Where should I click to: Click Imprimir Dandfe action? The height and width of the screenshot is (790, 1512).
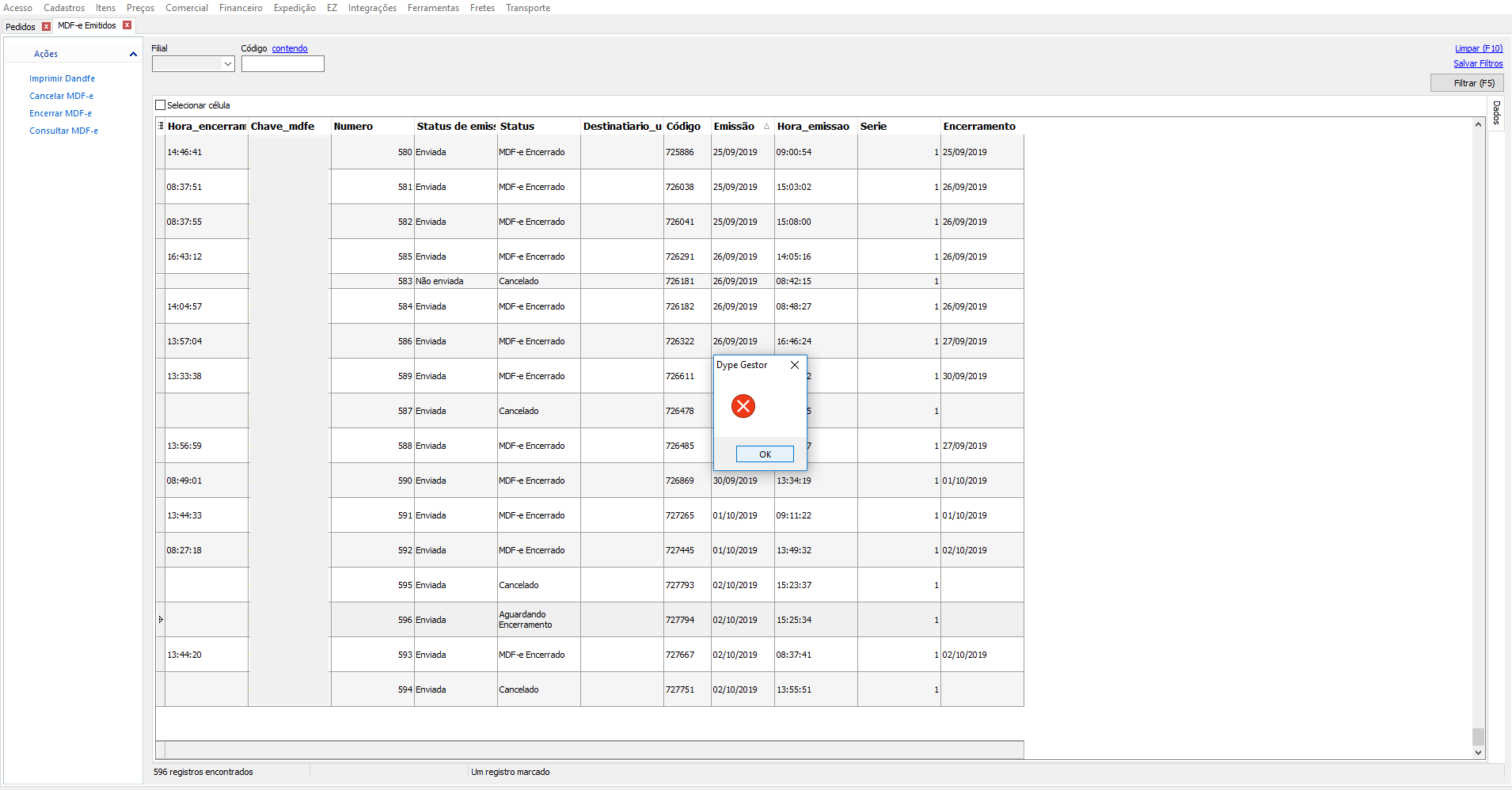(x=62, y=78)
